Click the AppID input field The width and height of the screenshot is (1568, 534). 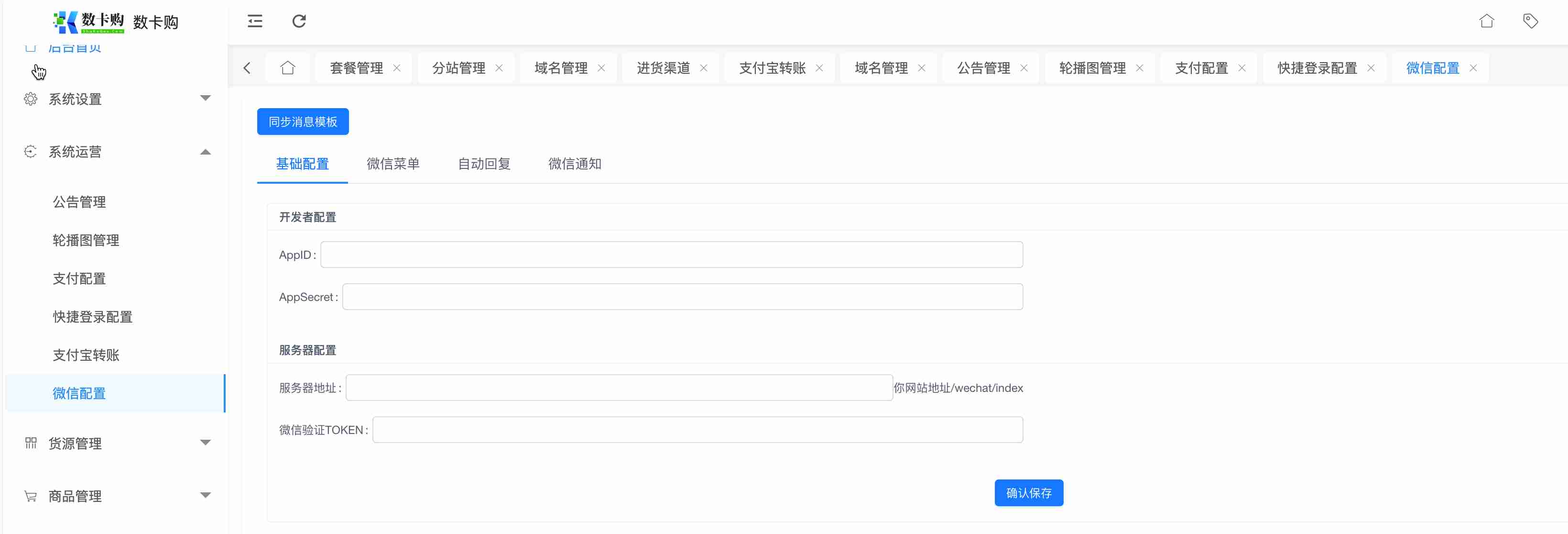[671, 255]
